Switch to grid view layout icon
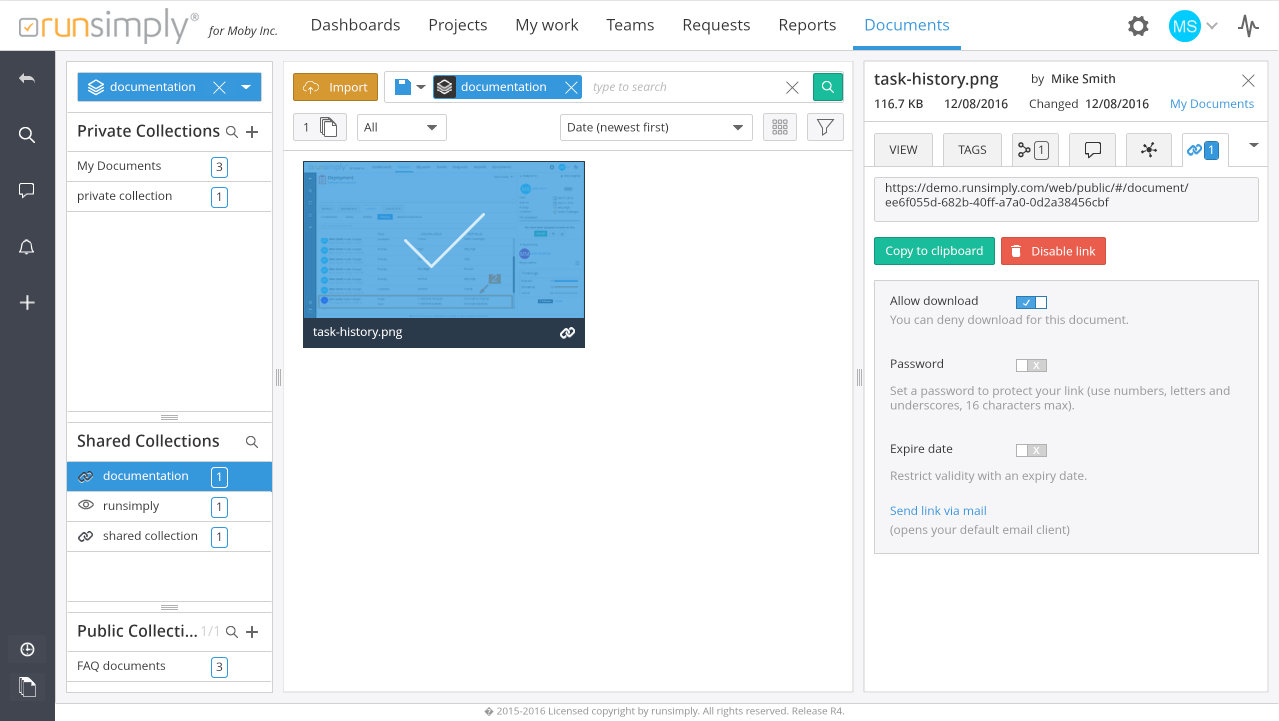Image resolution: width=1279 pixels, height=721 pixels. click(x=780, y=127)
